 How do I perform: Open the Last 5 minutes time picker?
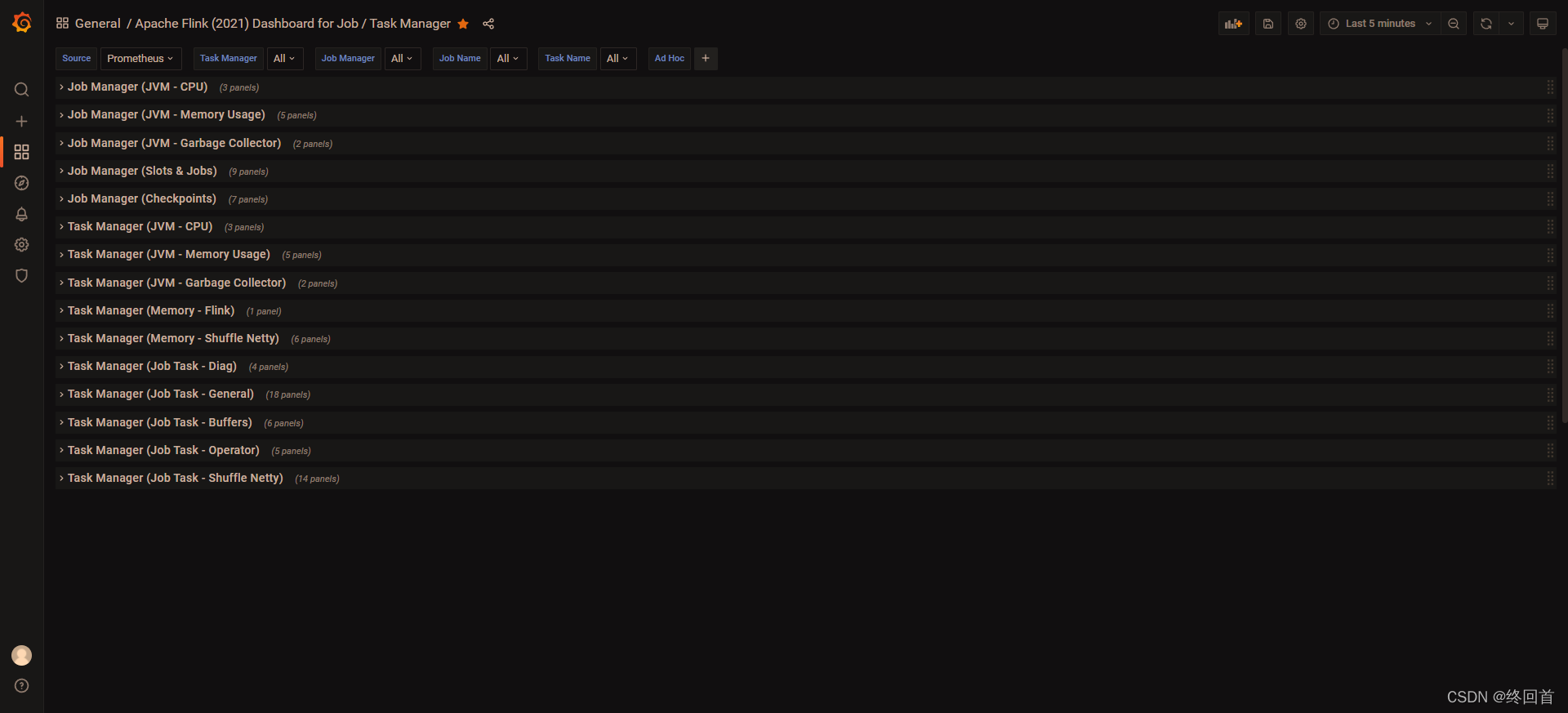[1380, 24]
